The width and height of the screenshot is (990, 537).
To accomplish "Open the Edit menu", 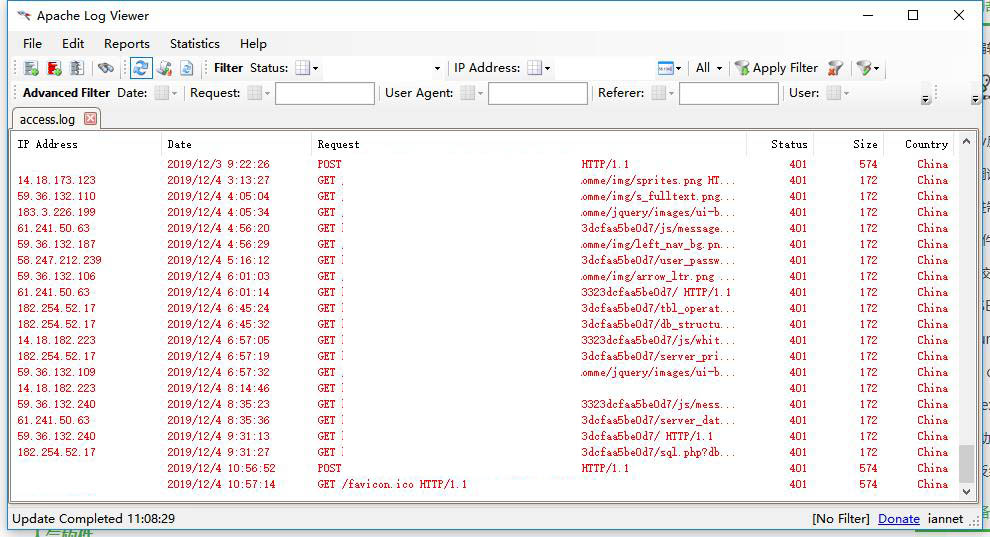I will click(73, 44).
